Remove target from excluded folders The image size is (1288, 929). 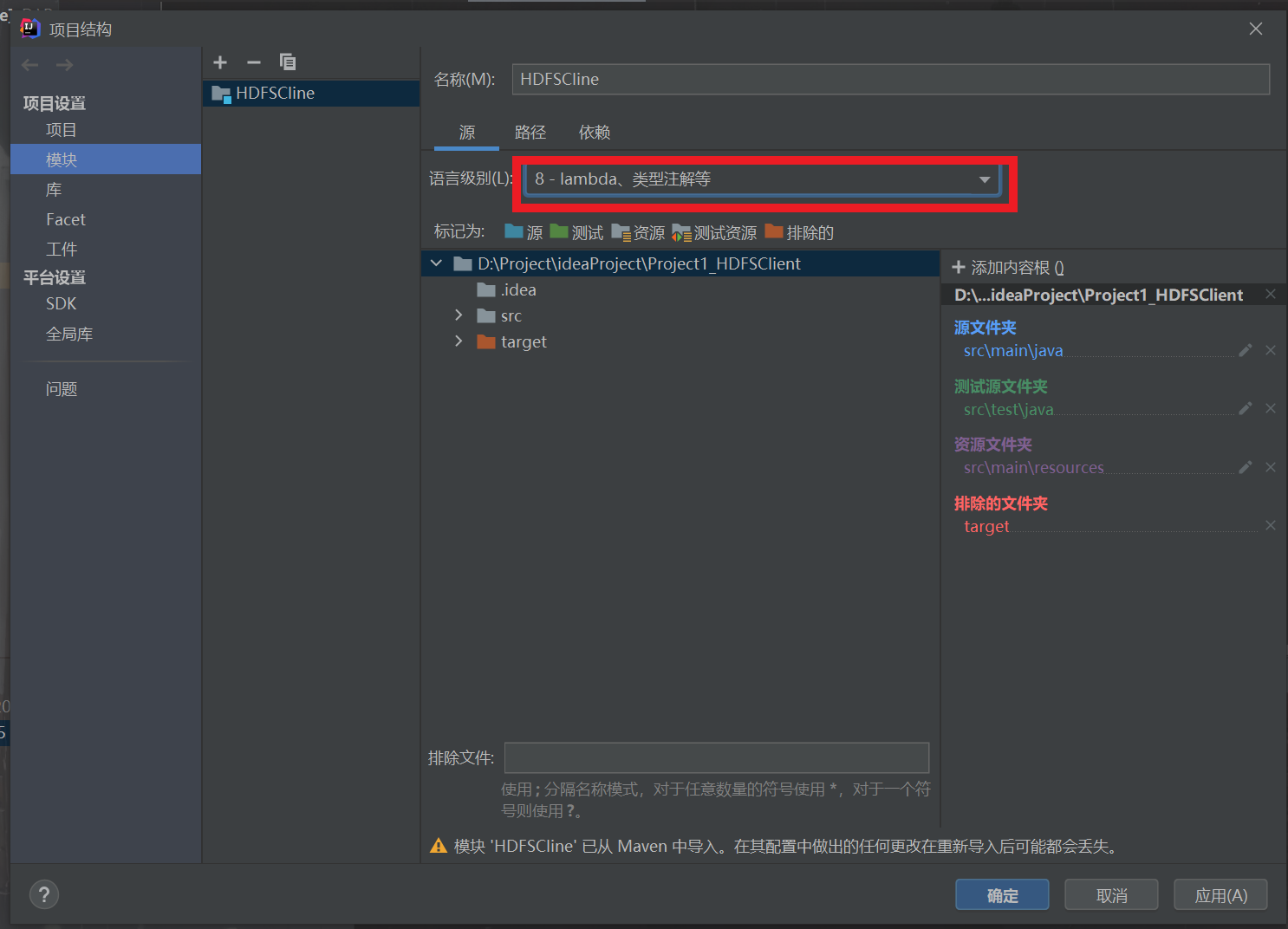pos(1271,525)
